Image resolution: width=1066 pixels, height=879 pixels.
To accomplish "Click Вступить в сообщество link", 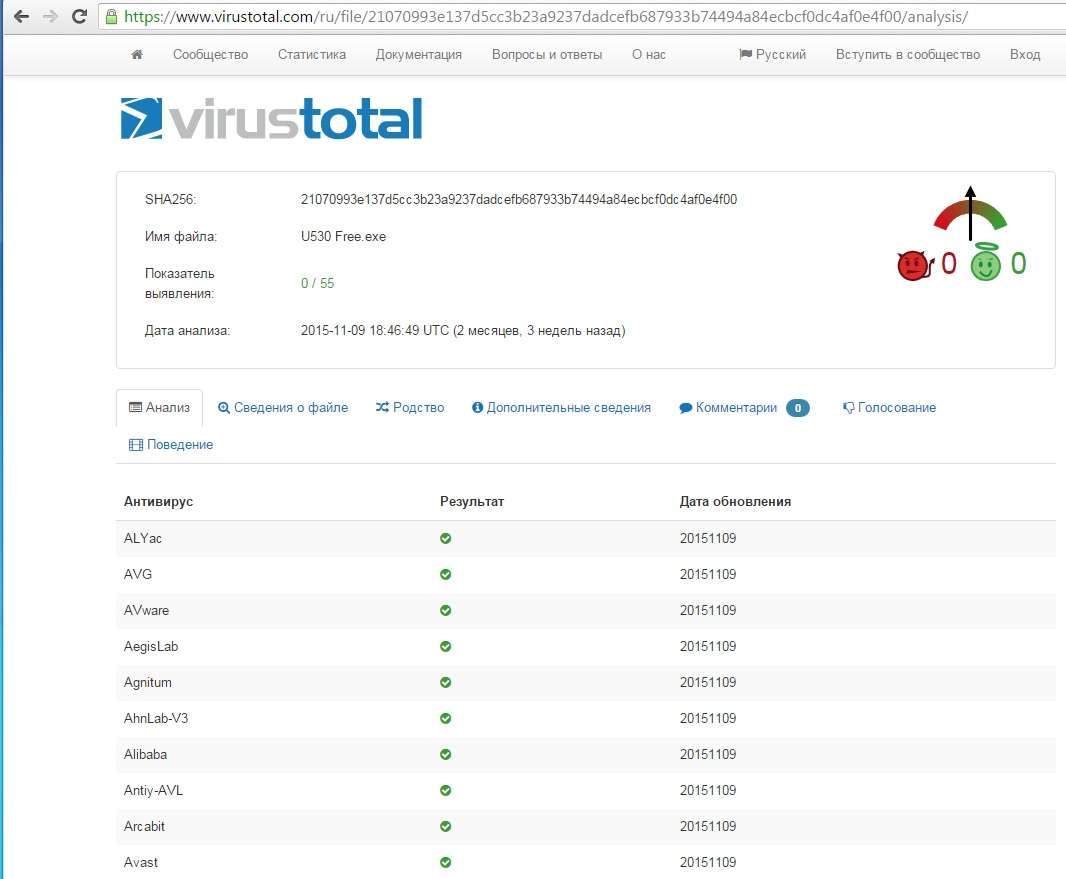I will pos(908,54).
